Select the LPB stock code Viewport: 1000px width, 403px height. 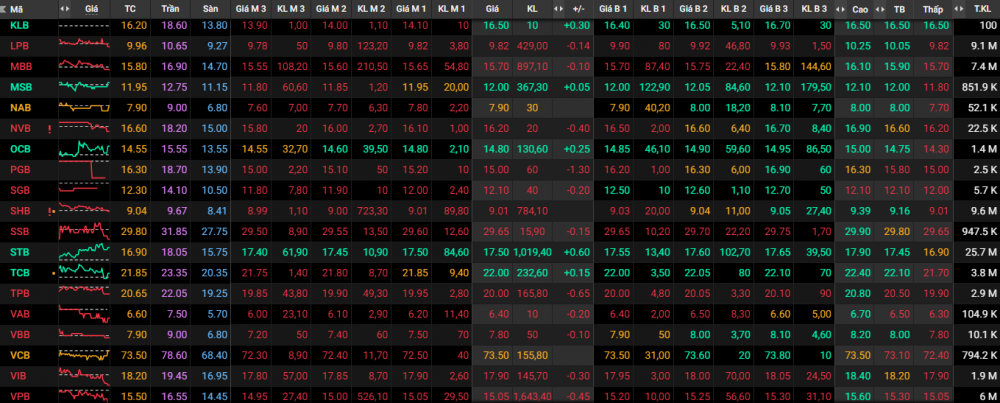coord(20,46)
